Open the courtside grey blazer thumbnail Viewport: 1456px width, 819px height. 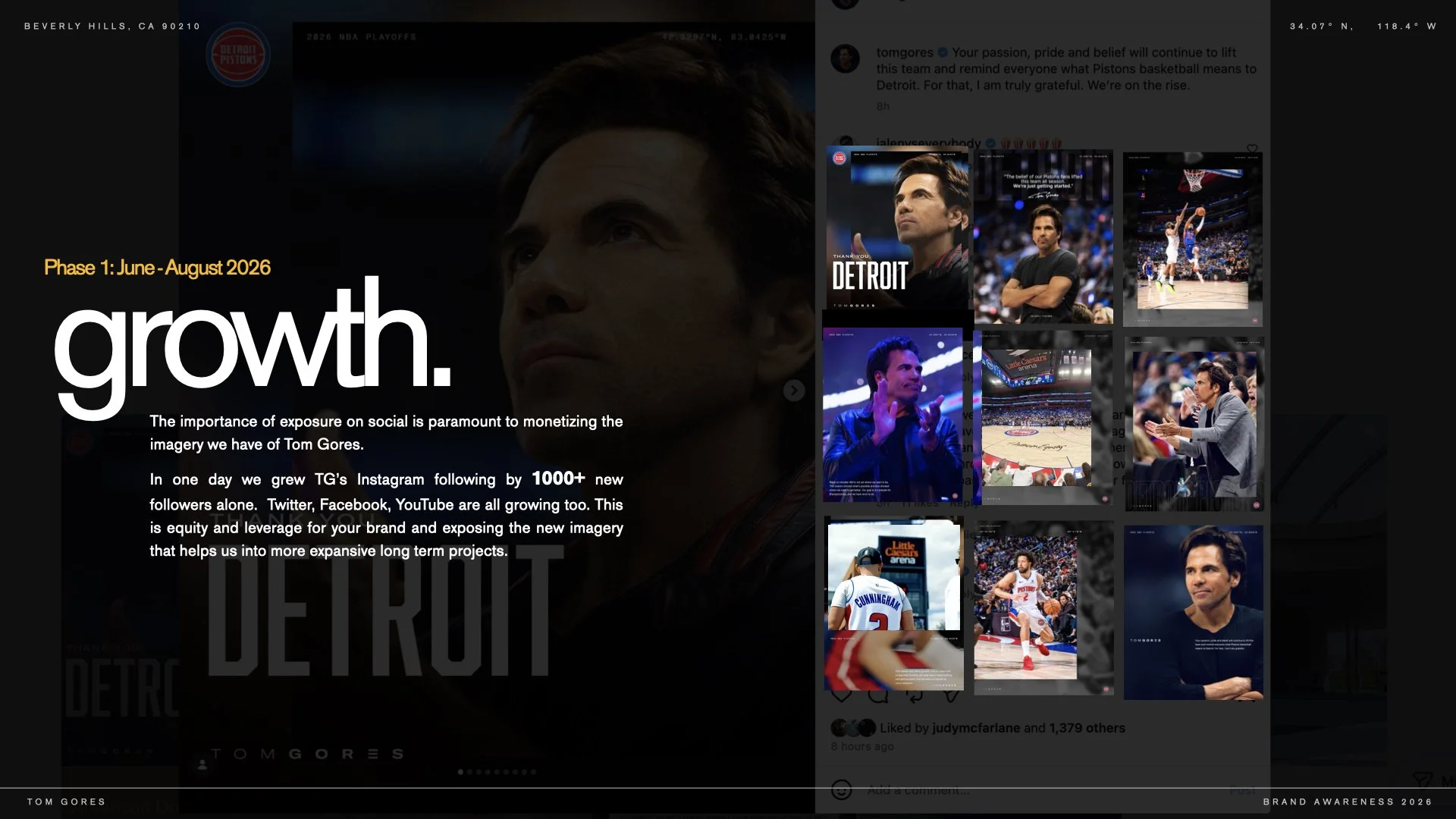point(1194,424)
